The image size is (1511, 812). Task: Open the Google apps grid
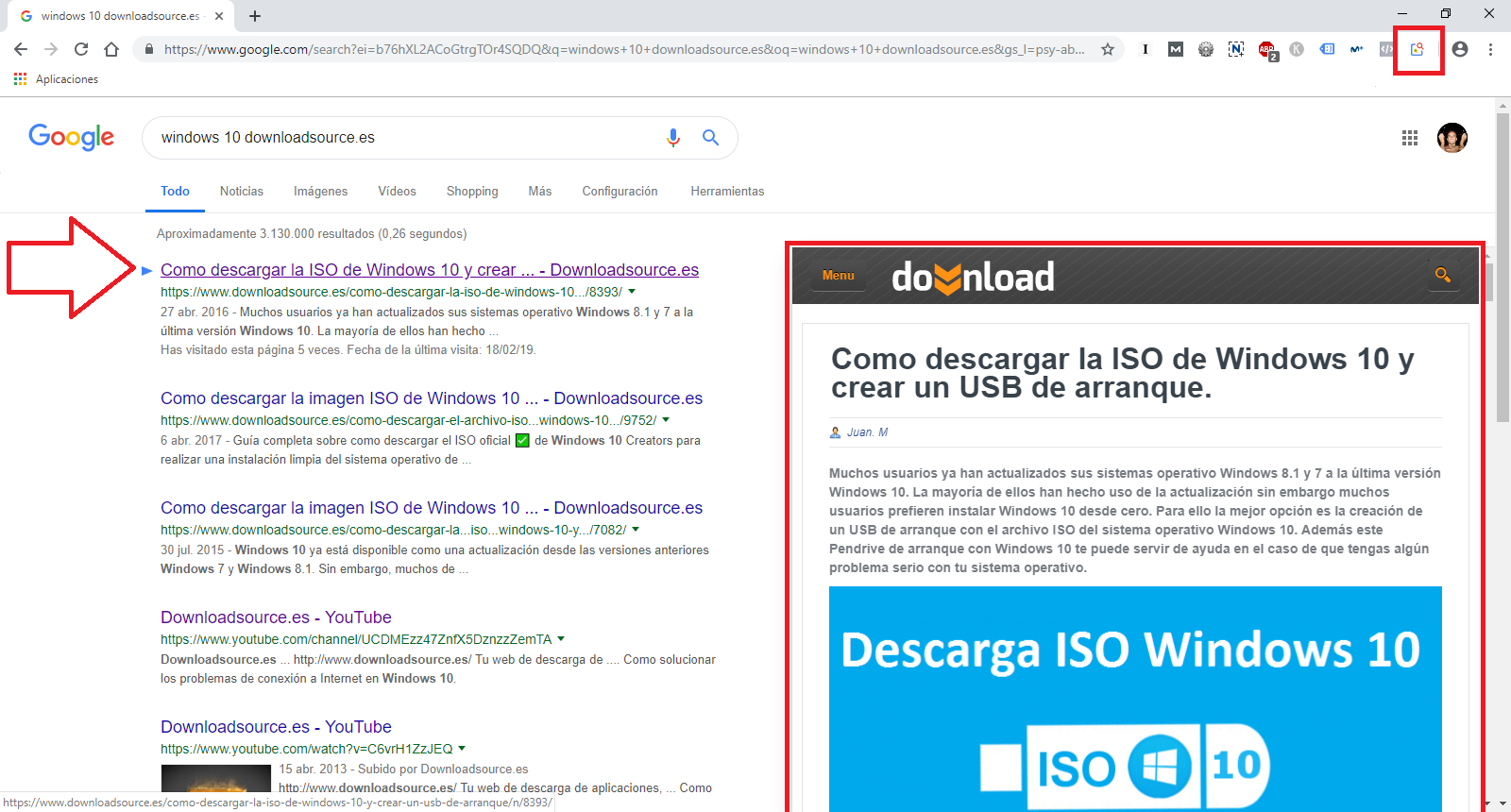[x=1410, y=138]
